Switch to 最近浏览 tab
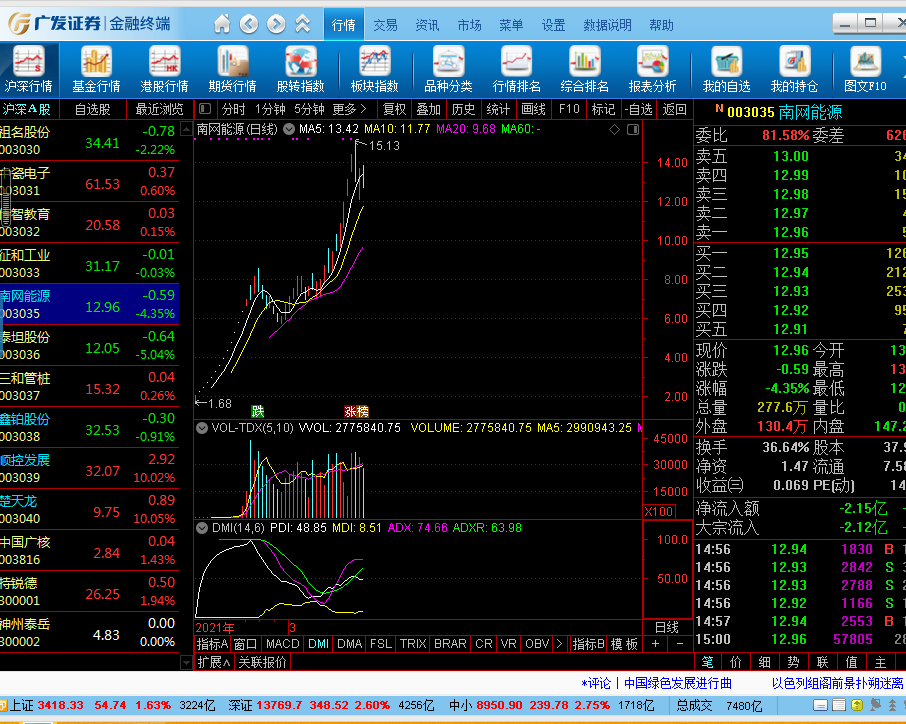Screen dimensions: 906x724 [x=159, y=109]
